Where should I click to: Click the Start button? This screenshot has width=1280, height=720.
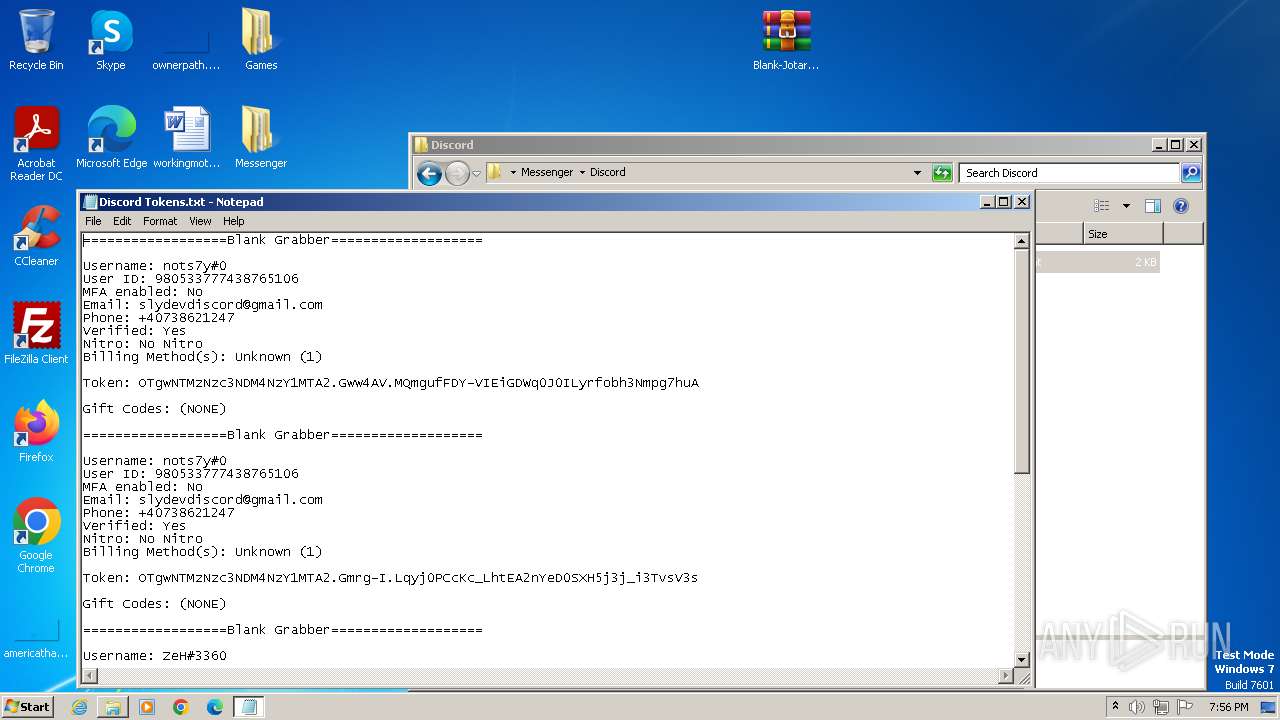click(x=28, y=707)
